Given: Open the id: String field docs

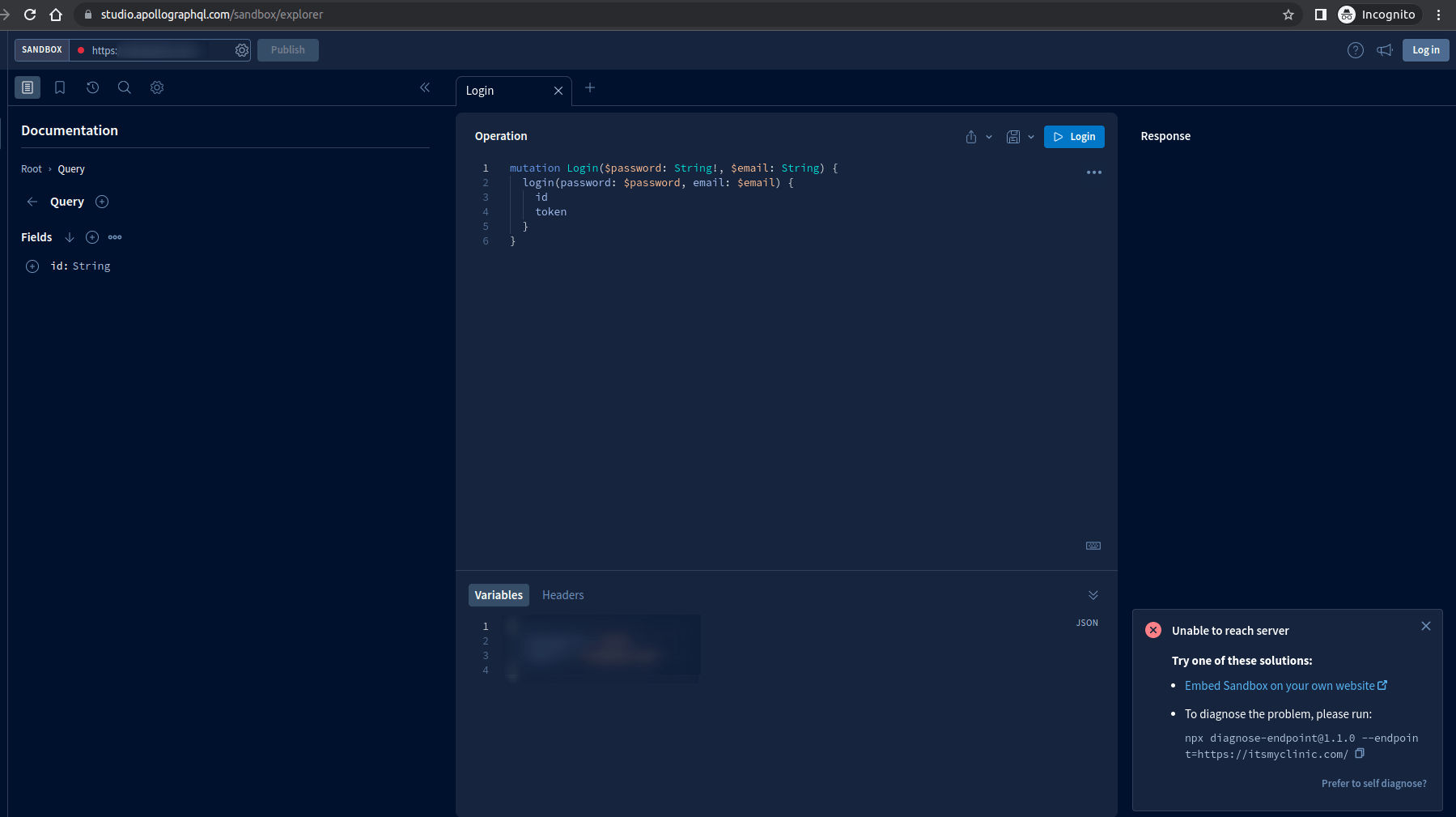Looking at the screenshot, I should coord(81,266).
